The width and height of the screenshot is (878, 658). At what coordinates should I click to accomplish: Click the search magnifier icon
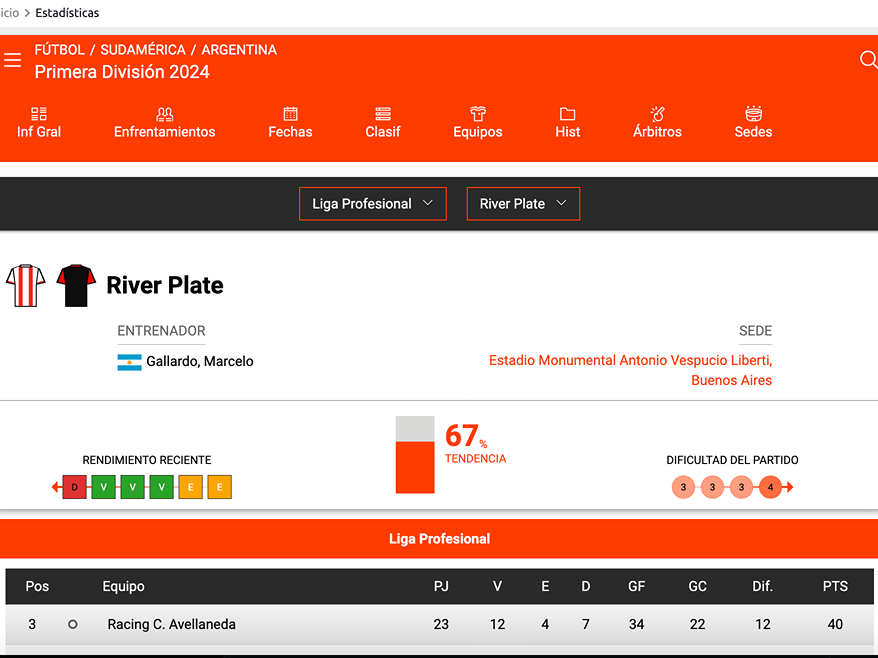tap(868, 60)
